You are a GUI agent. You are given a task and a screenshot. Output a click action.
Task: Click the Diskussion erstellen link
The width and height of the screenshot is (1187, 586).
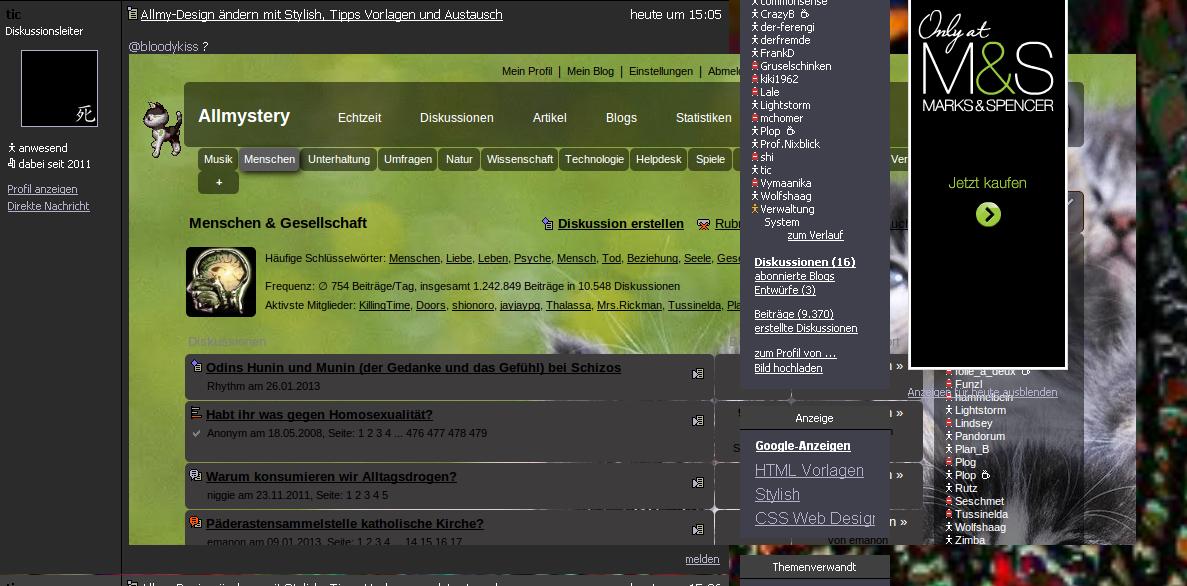[x=621, y=224]
